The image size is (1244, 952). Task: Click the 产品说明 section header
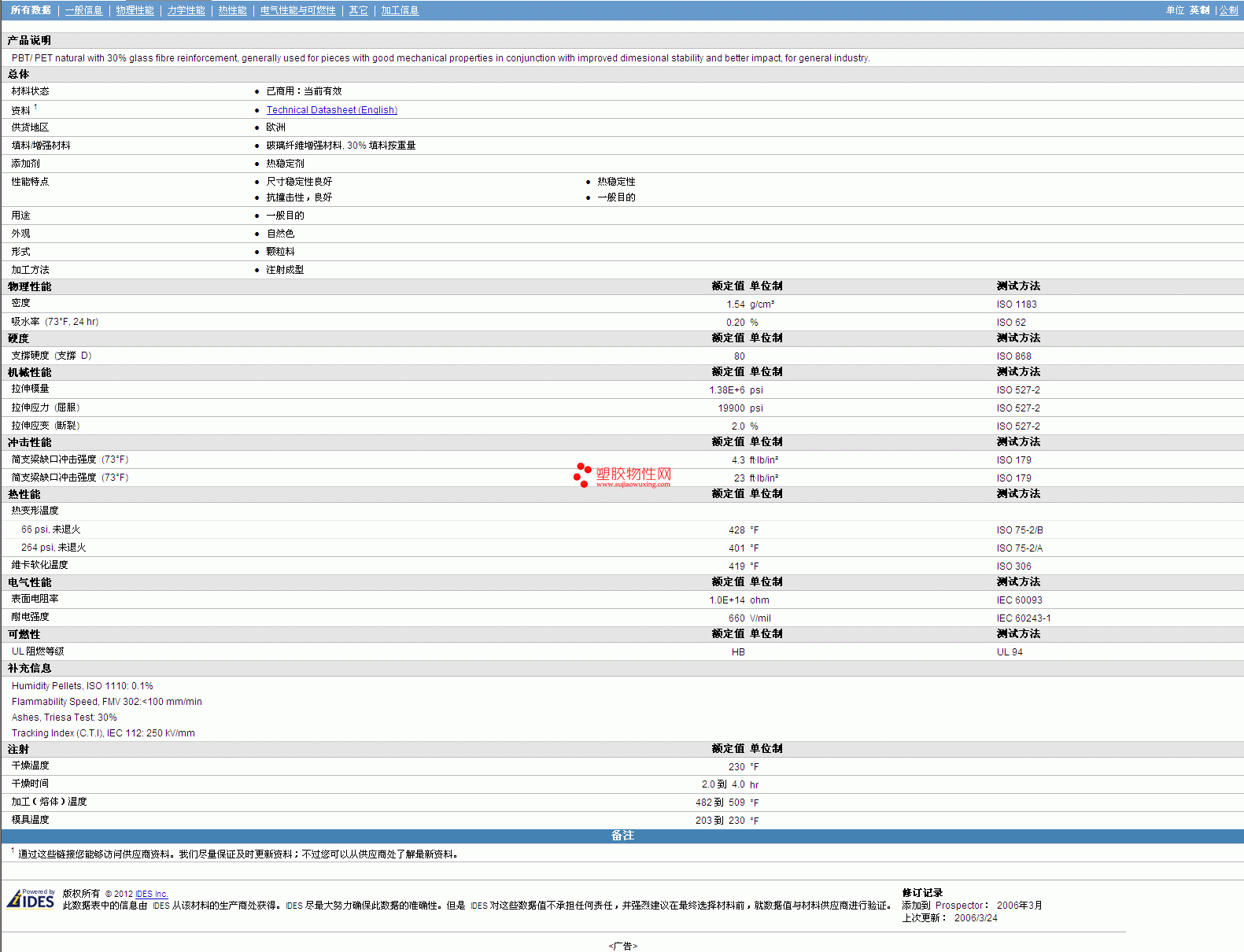point(29,41)
